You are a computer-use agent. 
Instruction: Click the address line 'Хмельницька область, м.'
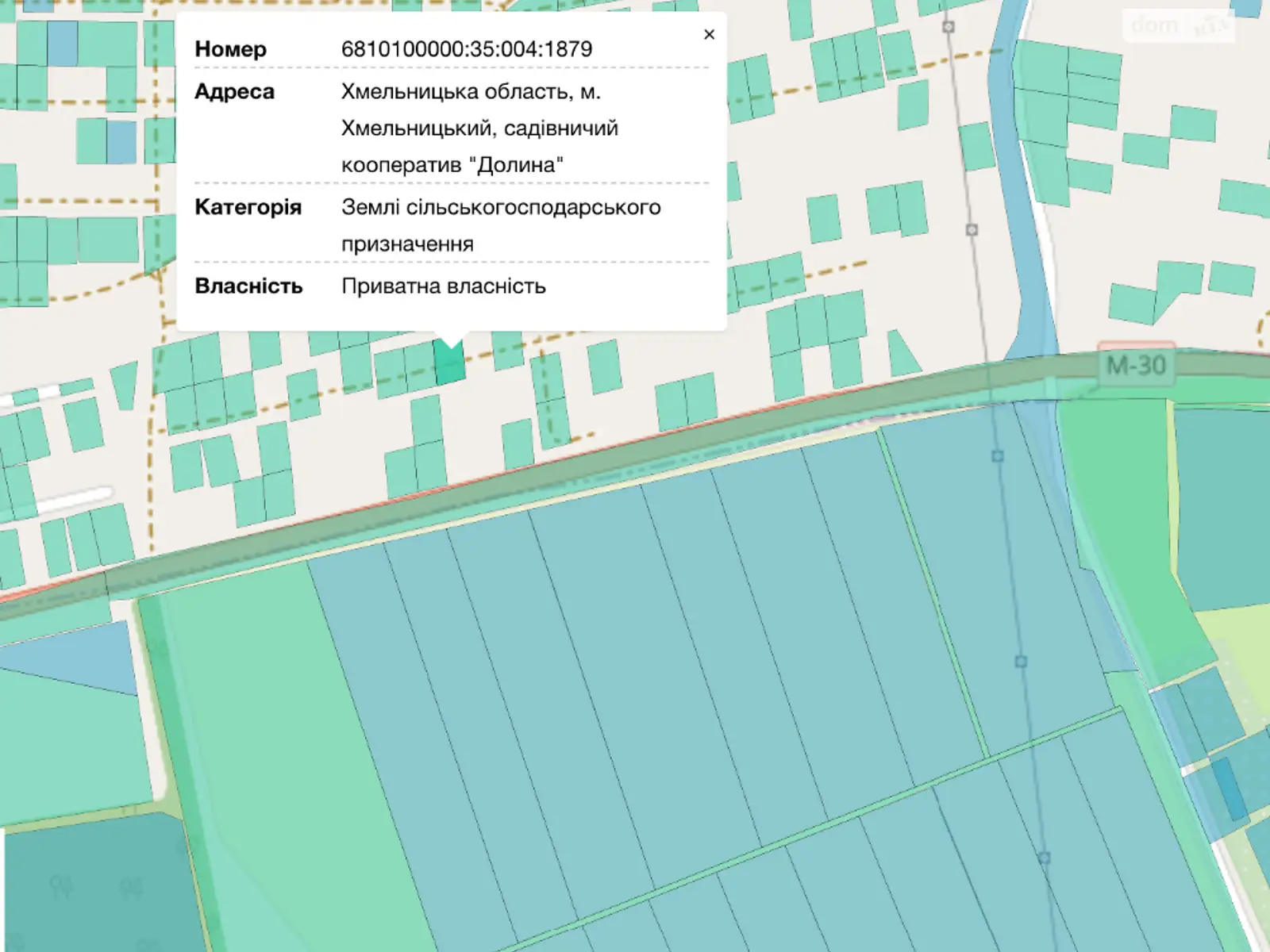[x=471, y=92]
